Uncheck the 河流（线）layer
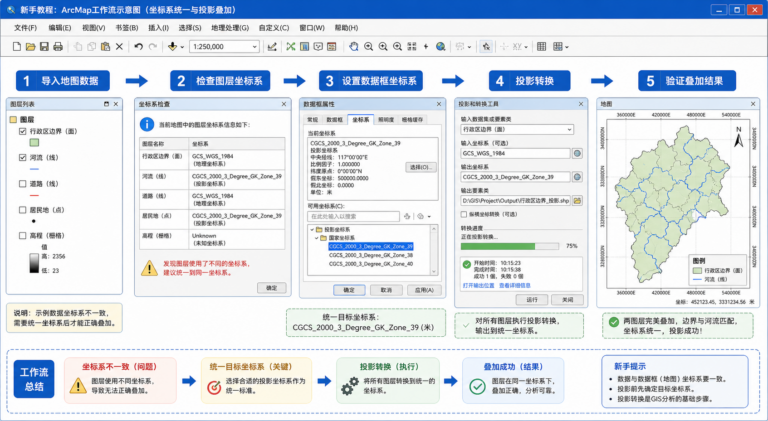The height and width of the screenshot is (421, 768). point(23,158)
